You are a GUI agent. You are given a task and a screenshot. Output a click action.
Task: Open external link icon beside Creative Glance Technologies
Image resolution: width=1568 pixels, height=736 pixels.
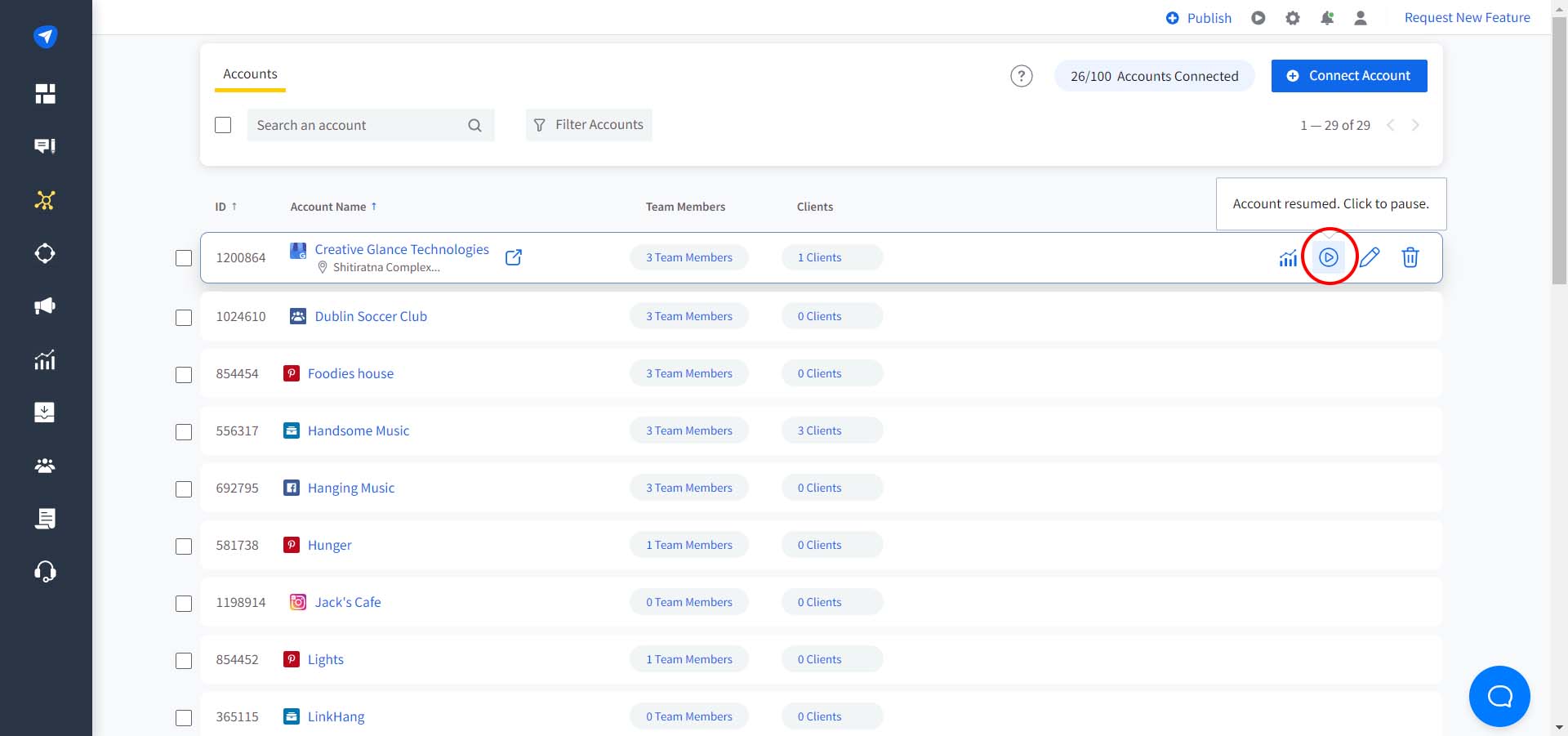tap(514, 257)
